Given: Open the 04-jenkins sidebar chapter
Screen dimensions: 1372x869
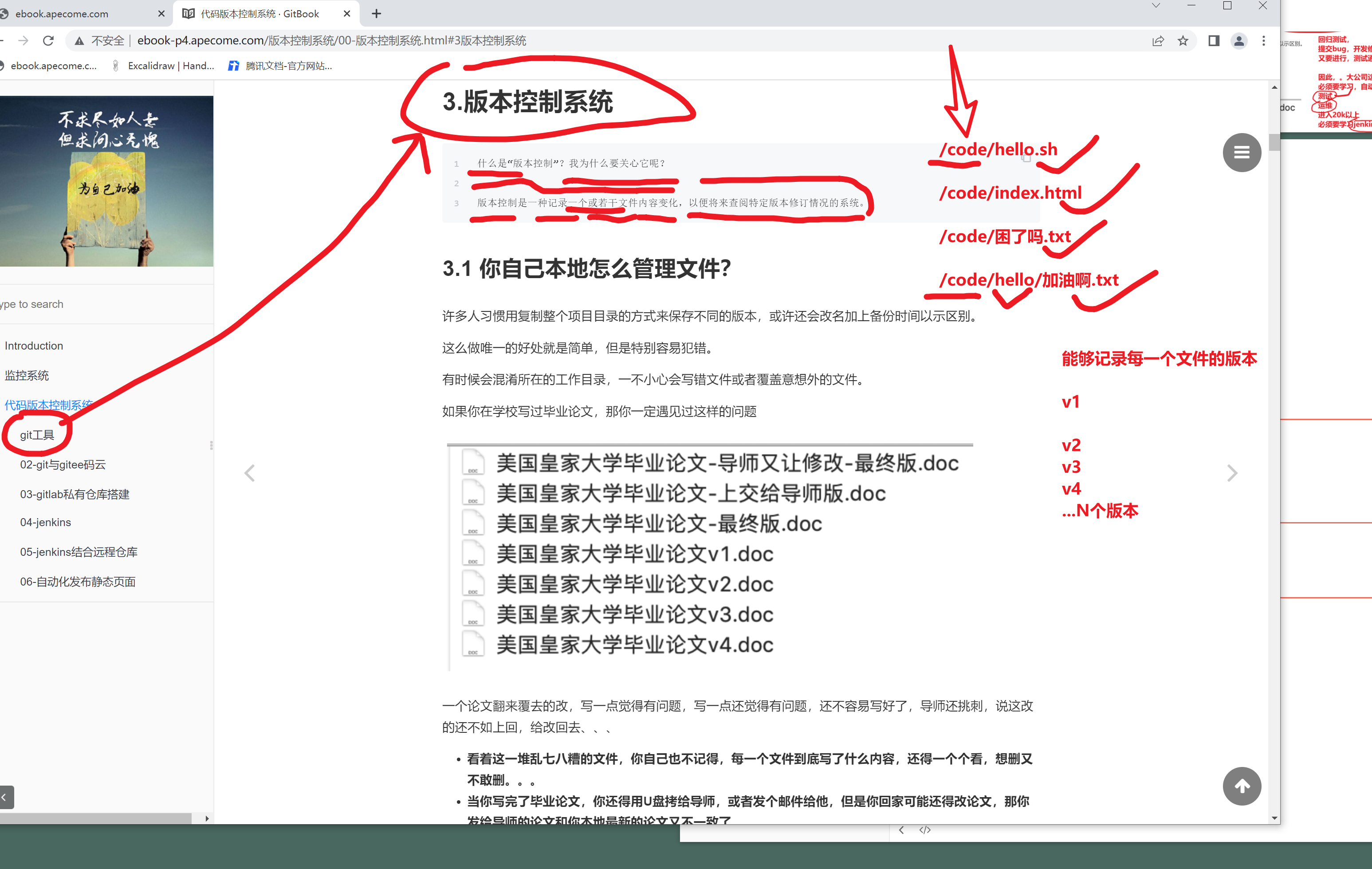Looking at the screenshot, I should 46,523.
